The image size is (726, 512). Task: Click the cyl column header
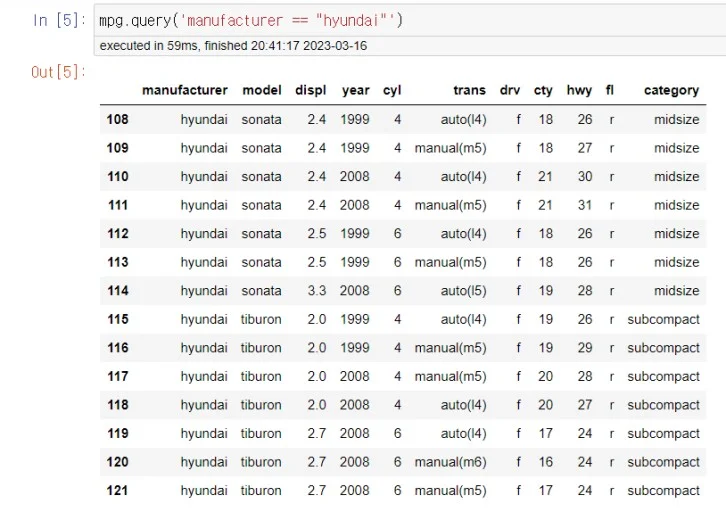(x=392, y=90)
